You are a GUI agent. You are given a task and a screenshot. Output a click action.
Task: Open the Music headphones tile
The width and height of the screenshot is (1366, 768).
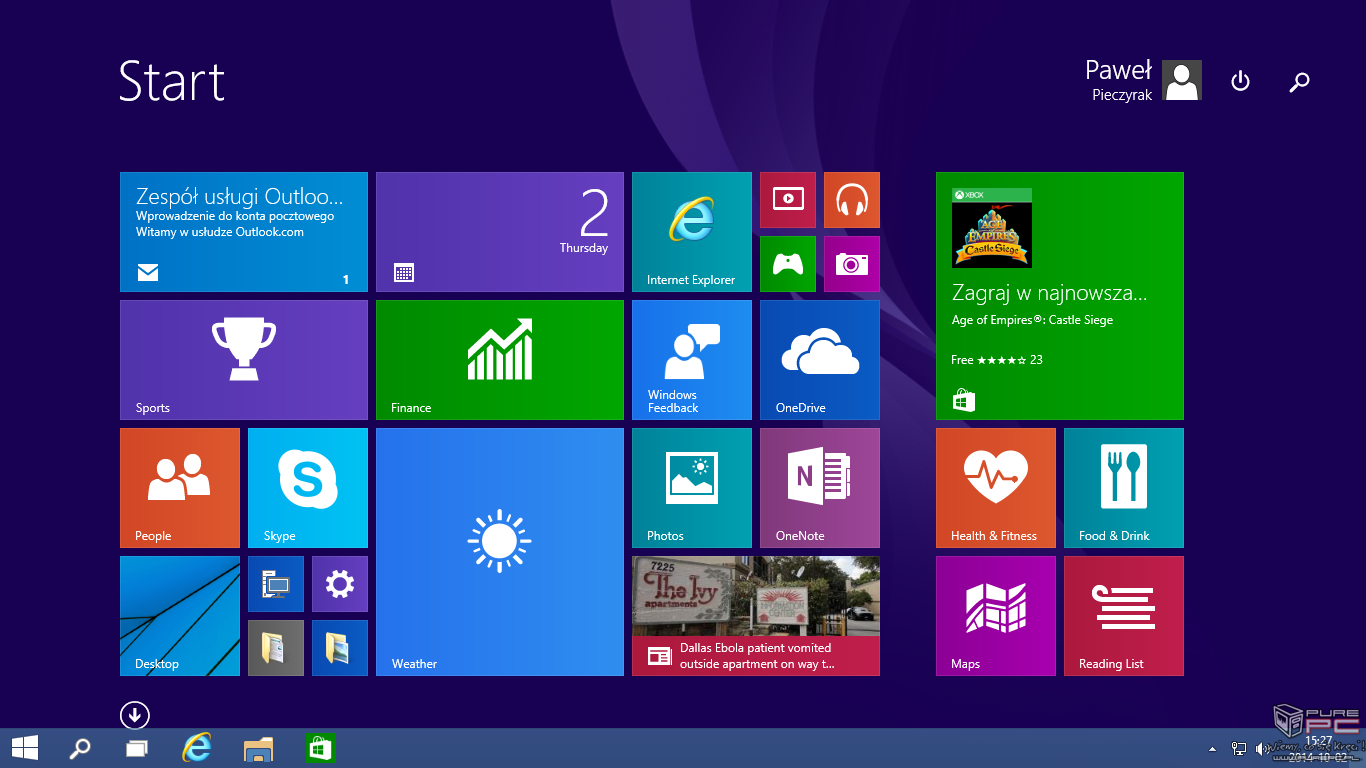click(x=851, y=200)
